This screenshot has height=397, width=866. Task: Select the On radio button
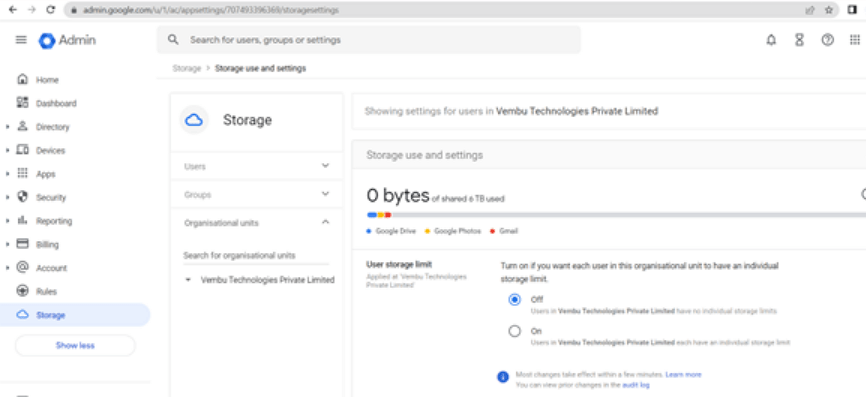pos(515,331)
